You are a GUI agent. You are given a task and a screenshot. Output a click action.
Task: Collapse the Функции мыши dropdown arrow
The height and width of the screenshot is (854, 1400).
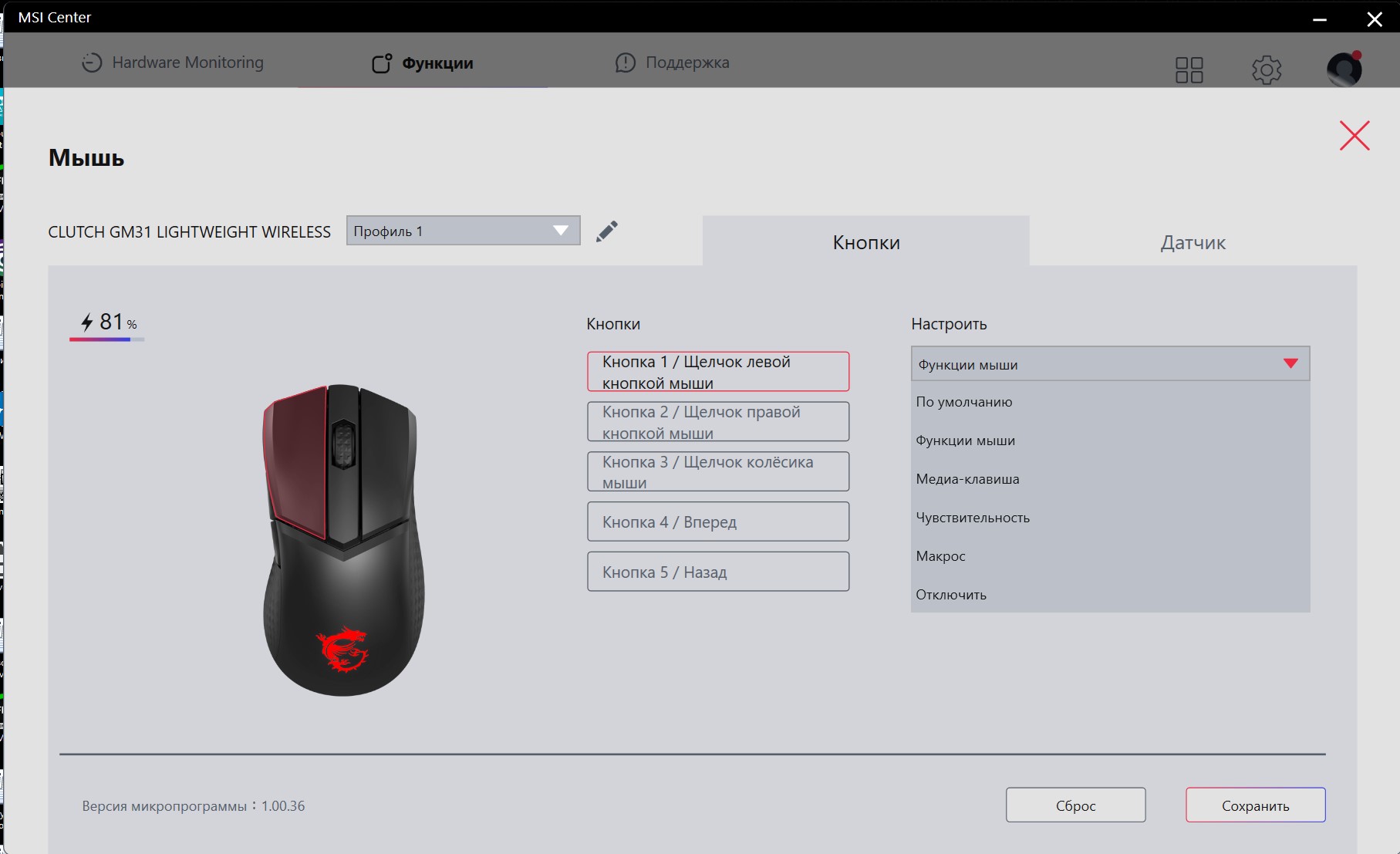[1290, 364]
